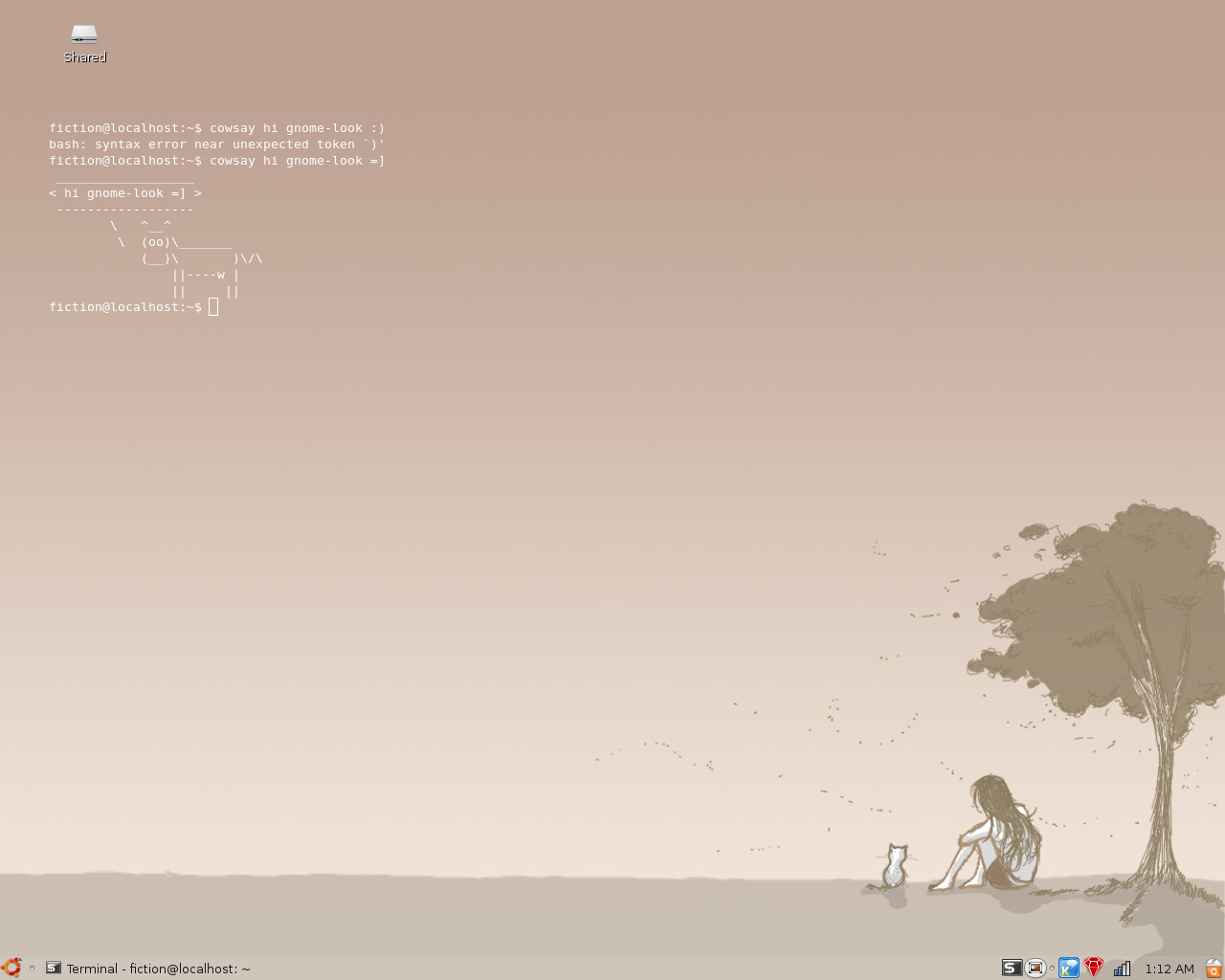Viewport: 1225px width, 980px height.
Task: Open the Ubuntu main menu logo
Action: pyautogui.click(x=11, y=968)
